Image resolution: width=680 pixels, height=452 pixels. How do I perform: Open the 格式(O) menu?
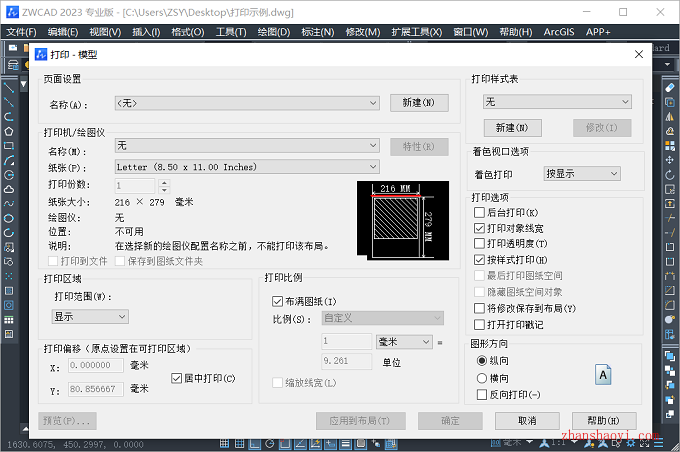click(x=187, y=32)
